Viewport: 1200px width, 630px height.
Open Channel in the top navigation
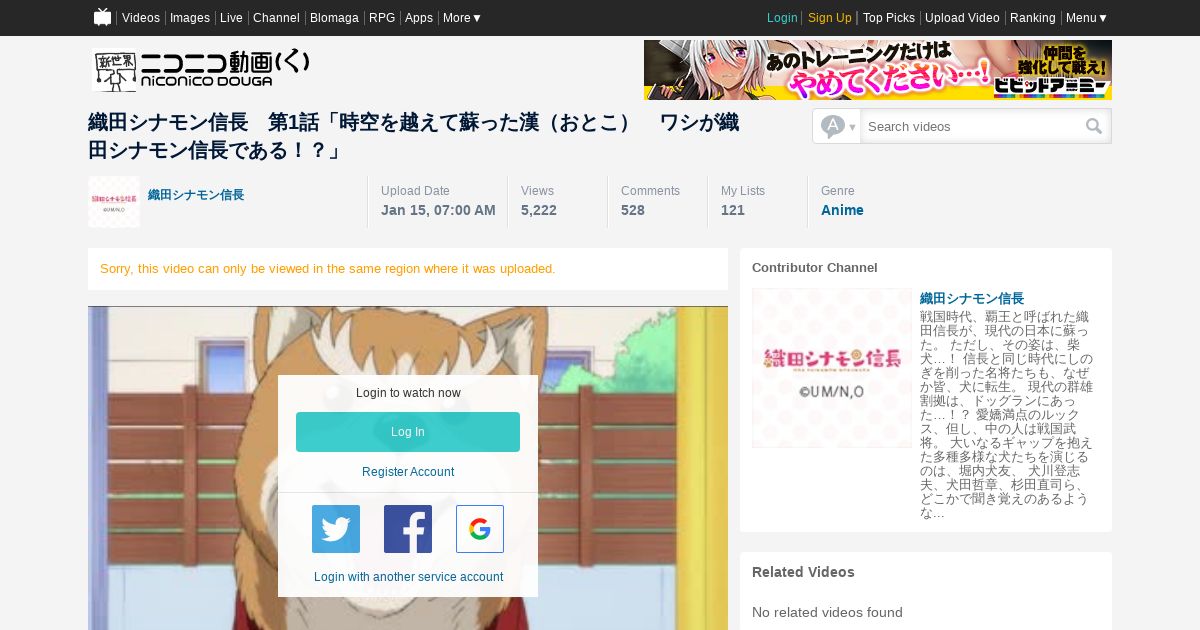pos(276,18)
